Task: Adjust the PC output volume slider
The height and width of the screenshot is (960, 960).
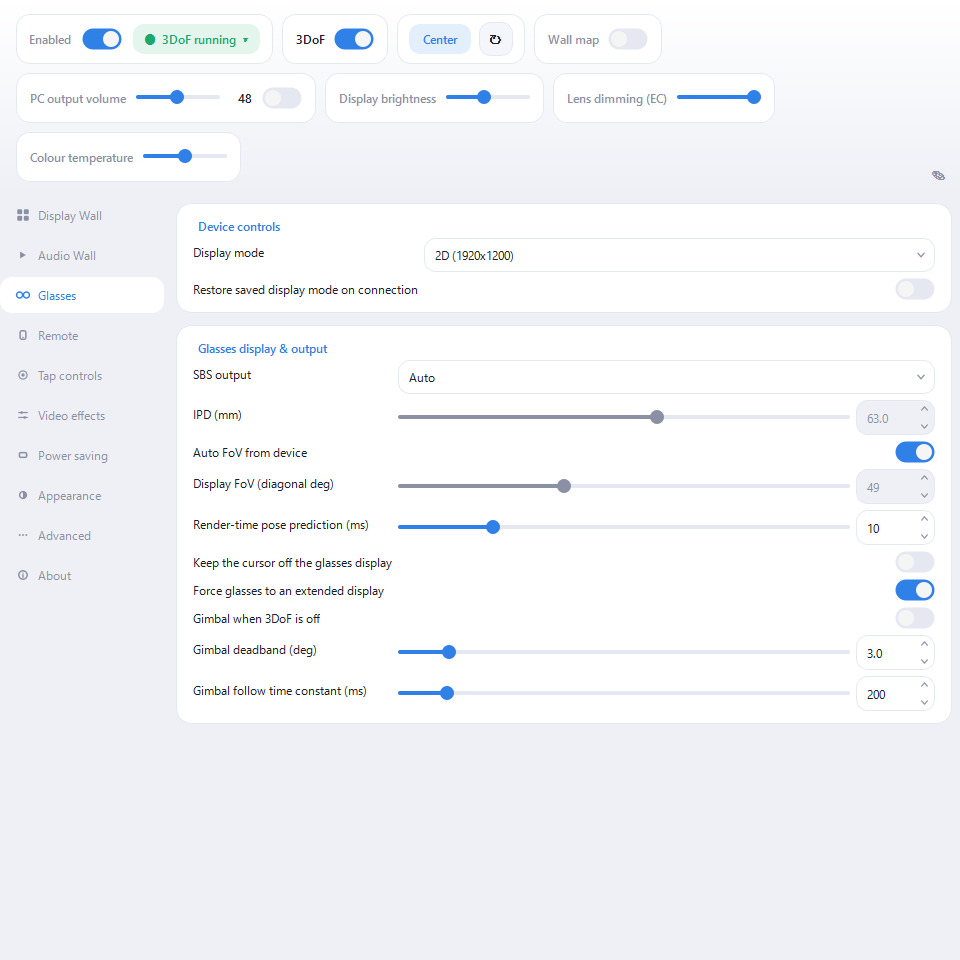Action: (178, 97)
